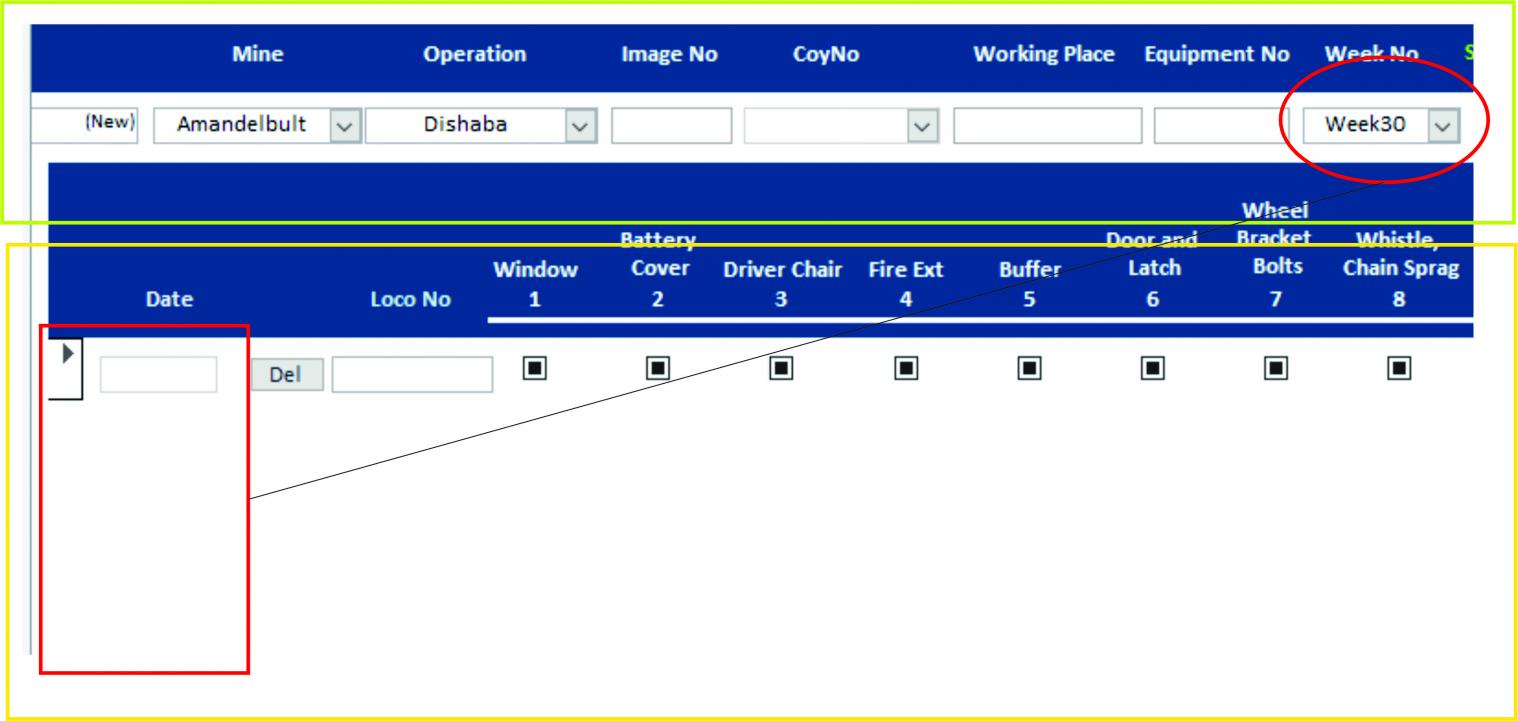Viewport: 1518px width, 721px height.
Task: Tick the Fire Ext 4 checkbox
Action: (x=906, y=369)
